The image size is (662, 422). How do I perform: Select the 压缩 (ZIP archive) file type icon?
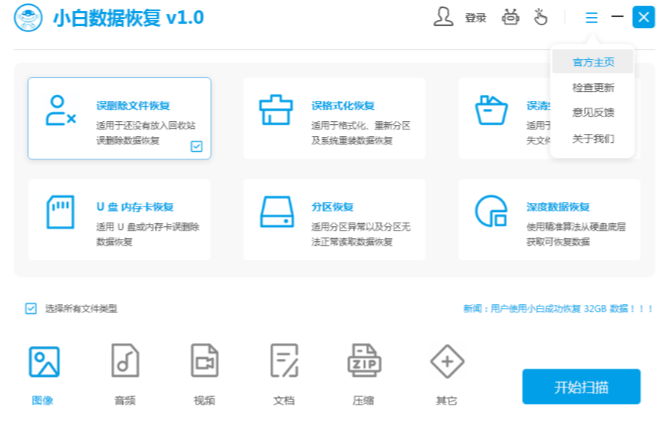point(364,362)
